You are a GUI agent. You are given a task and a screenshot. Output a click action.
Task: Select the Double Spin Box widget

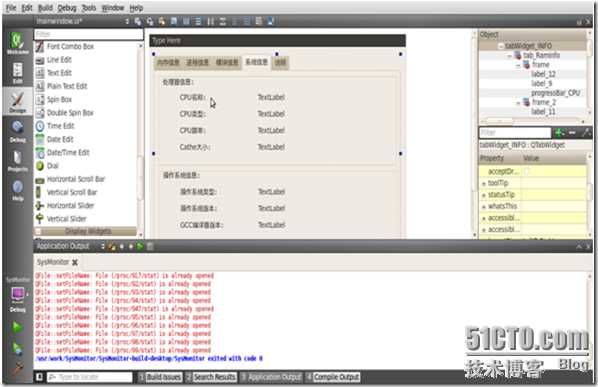[x=64, y=113]
